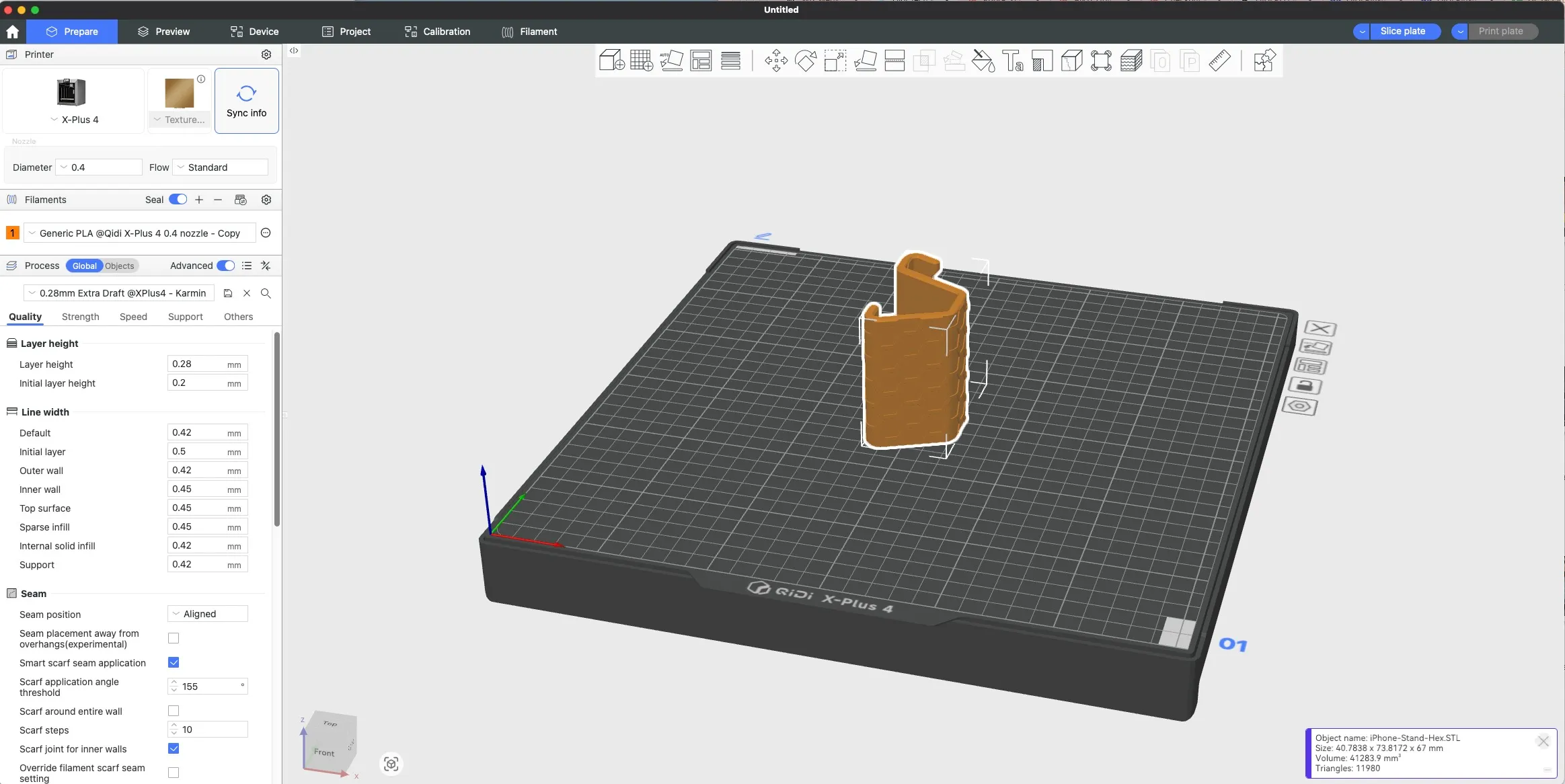Image resolution: width=1565 pixels, height=784 pixels.
Task: Open the Preview tab
Action: (163, 32)
